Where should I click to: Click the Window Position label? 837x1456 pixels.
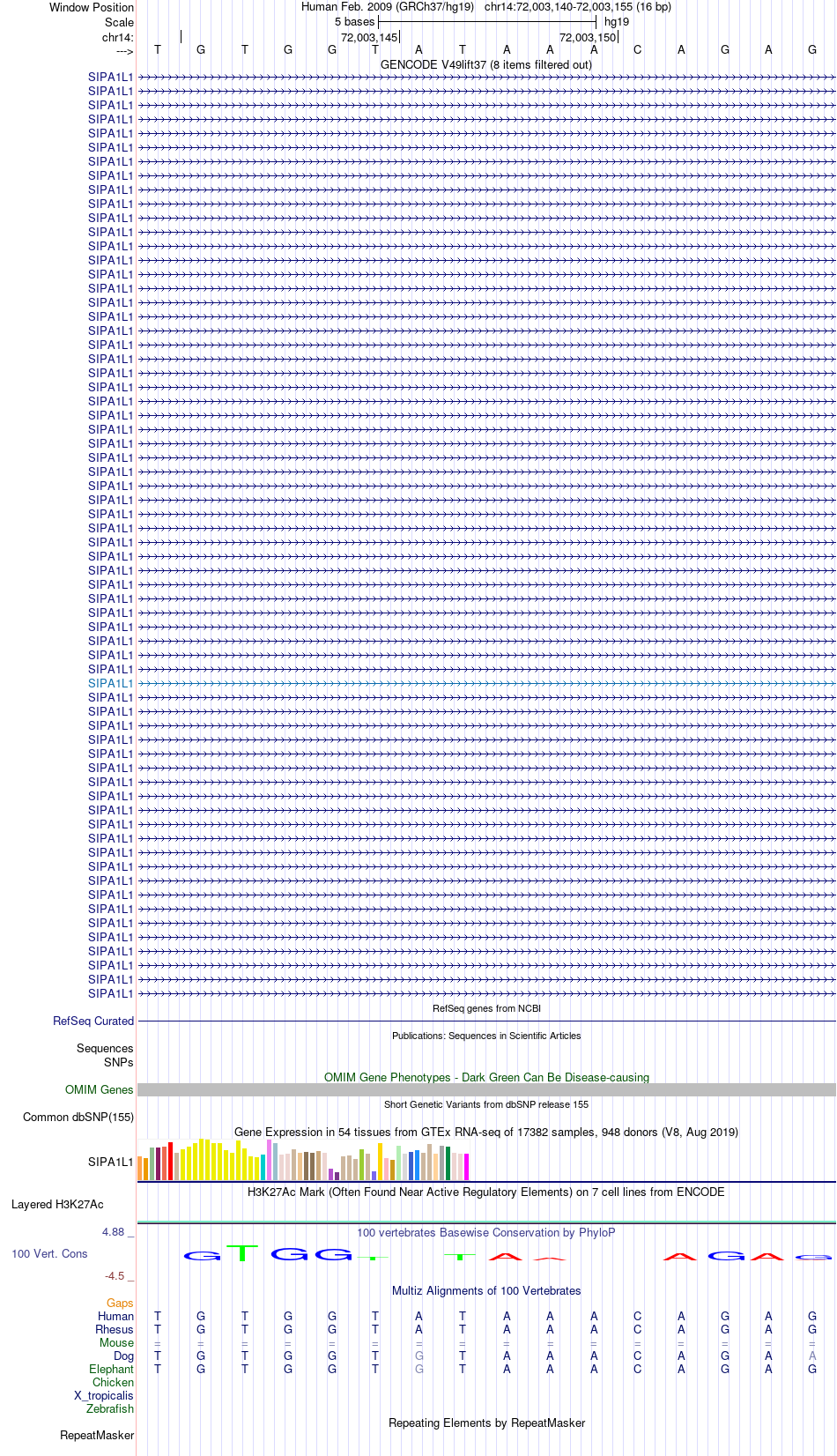pos(92,7)
